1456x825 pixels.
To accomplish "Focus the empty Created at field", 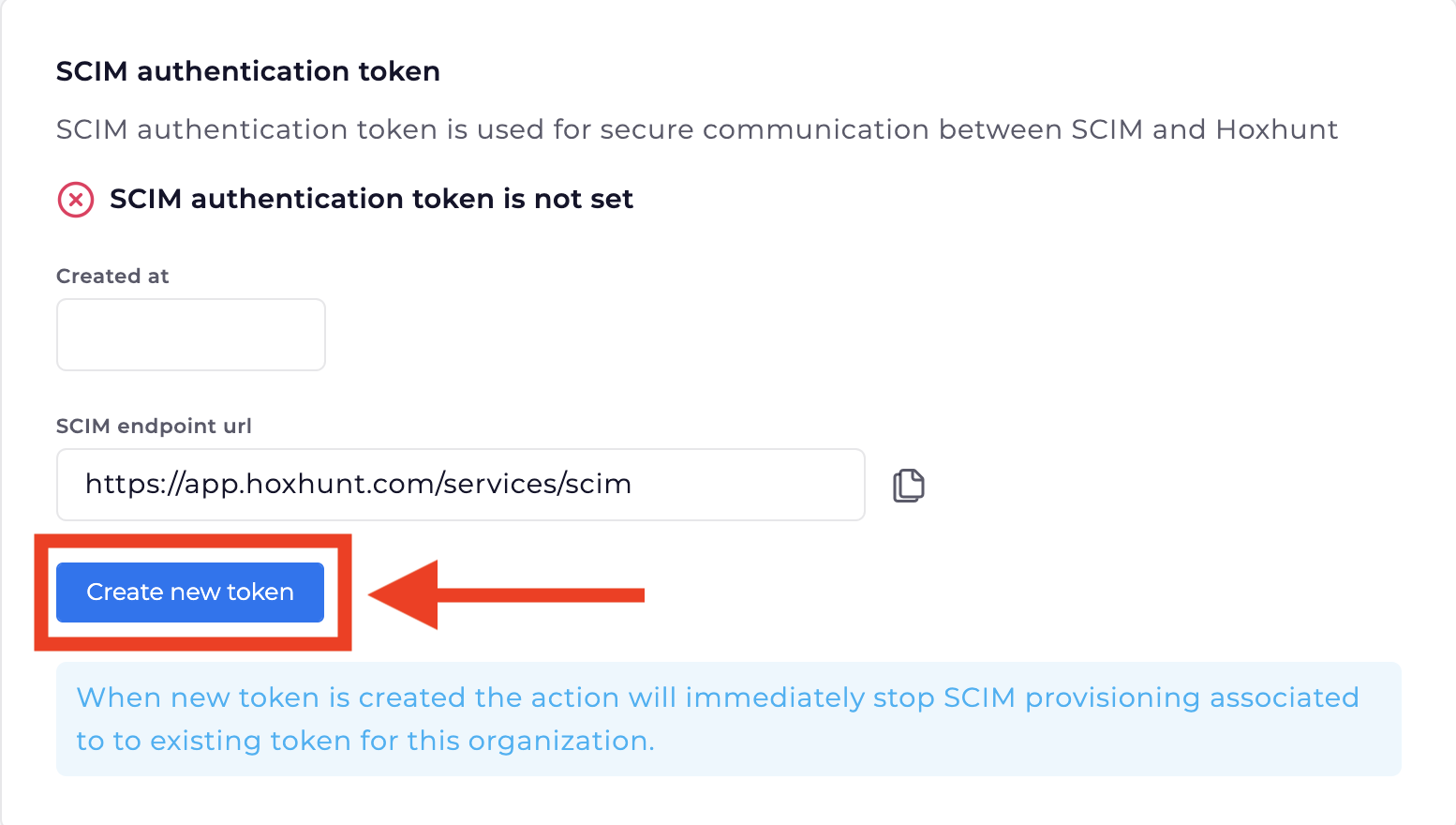I will (191, 335).
